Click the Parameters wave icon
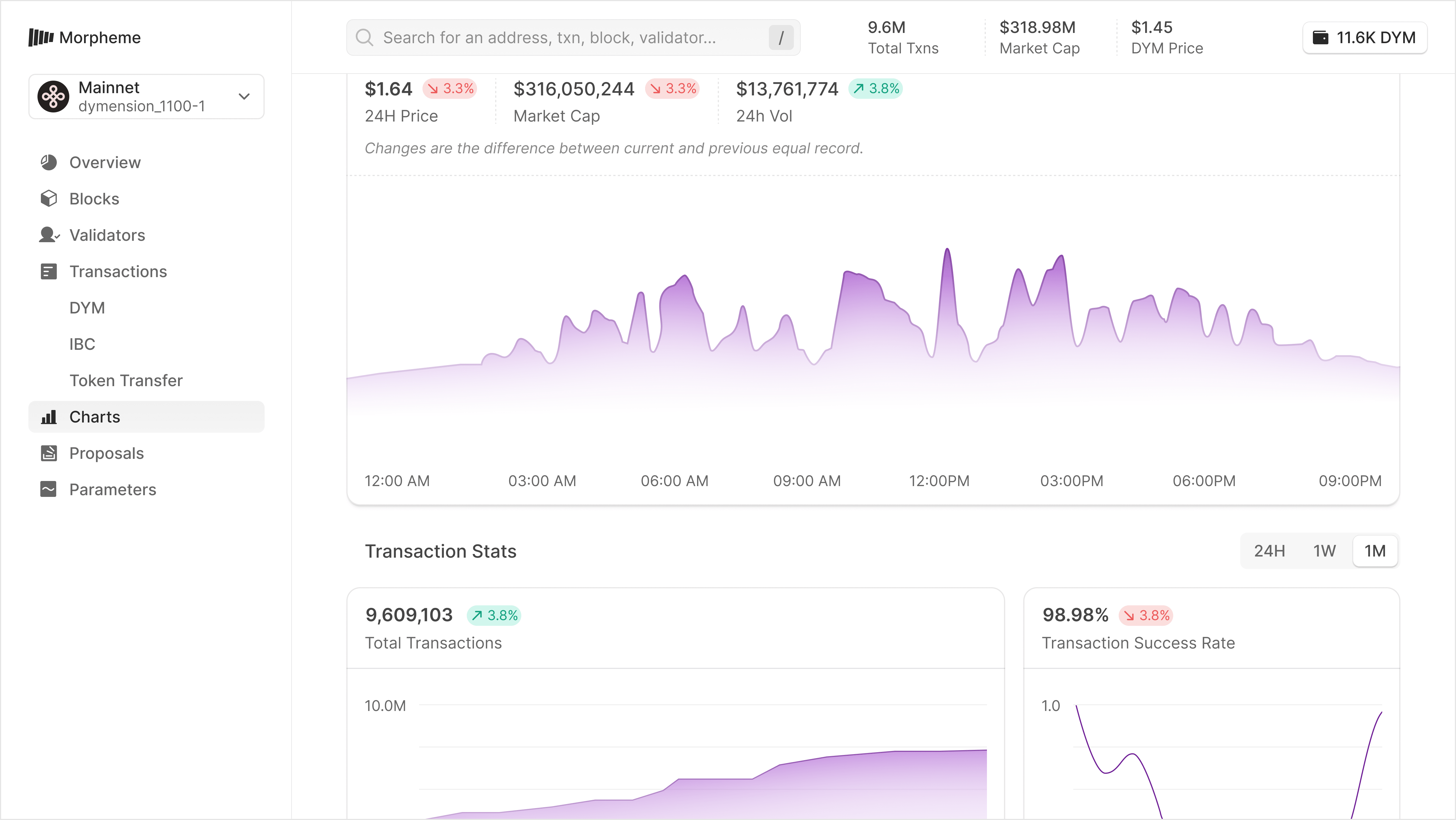 pos(49,490)
